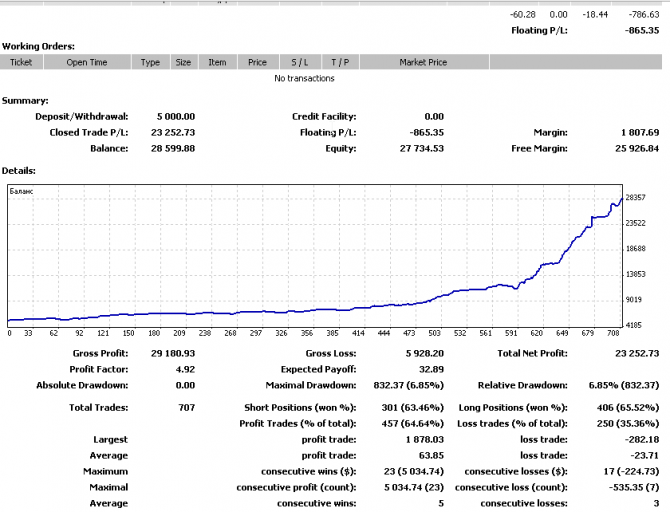The width and height of the screenshot is (670, 512).
Task: Click the Ticket column header
Action: pyautogui.click(x=21, y=62)
